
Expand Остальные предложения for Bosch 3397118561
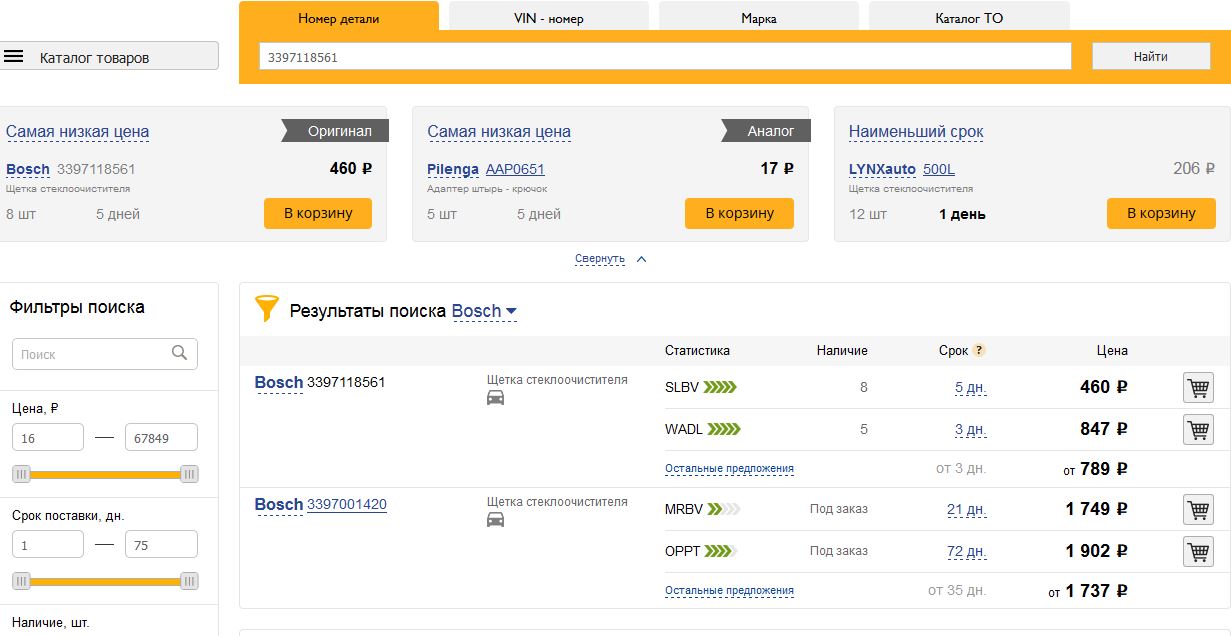tap(729, 468)
